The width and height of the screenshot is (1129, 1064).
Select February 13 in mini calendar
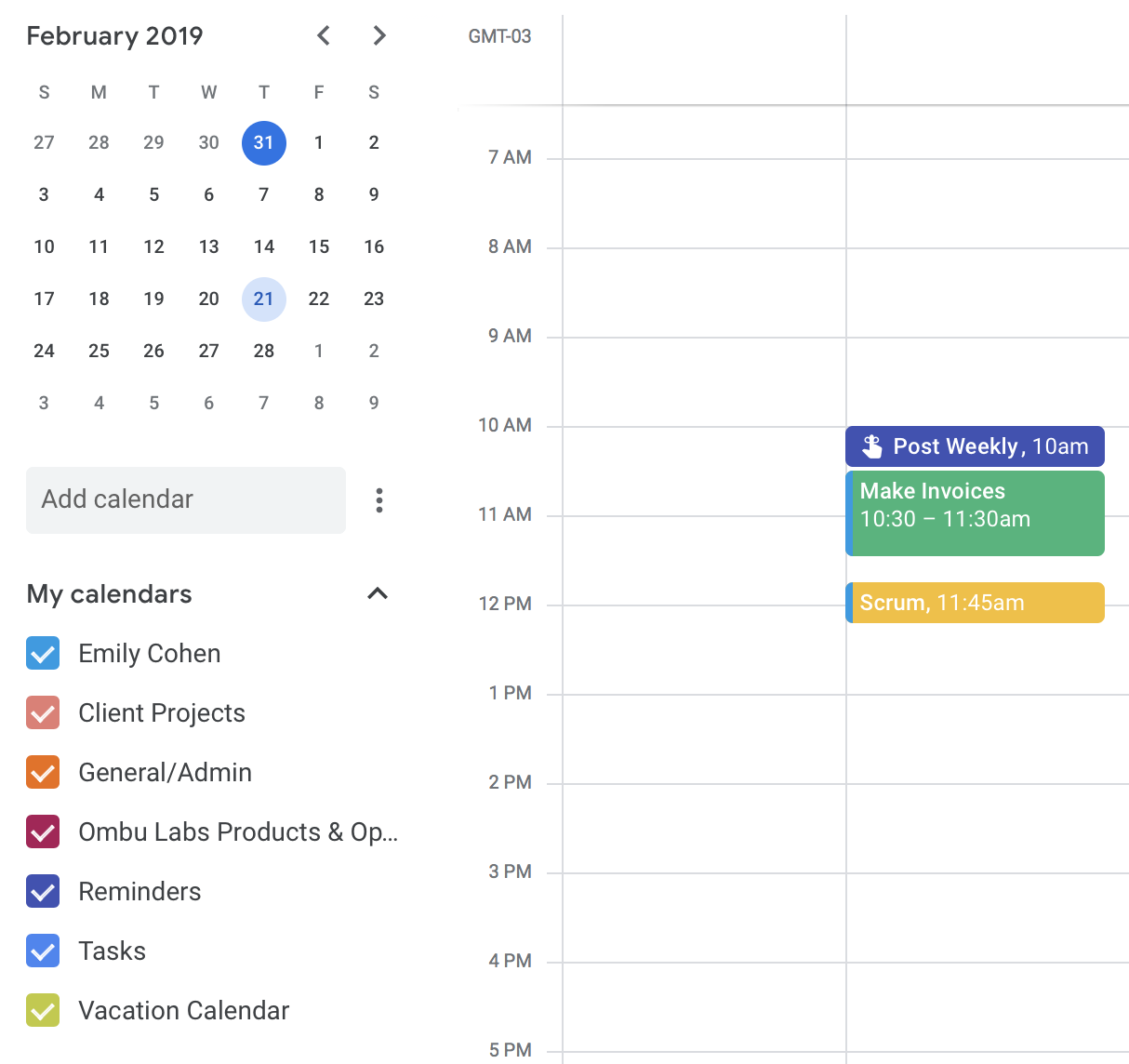click(209, 247)
